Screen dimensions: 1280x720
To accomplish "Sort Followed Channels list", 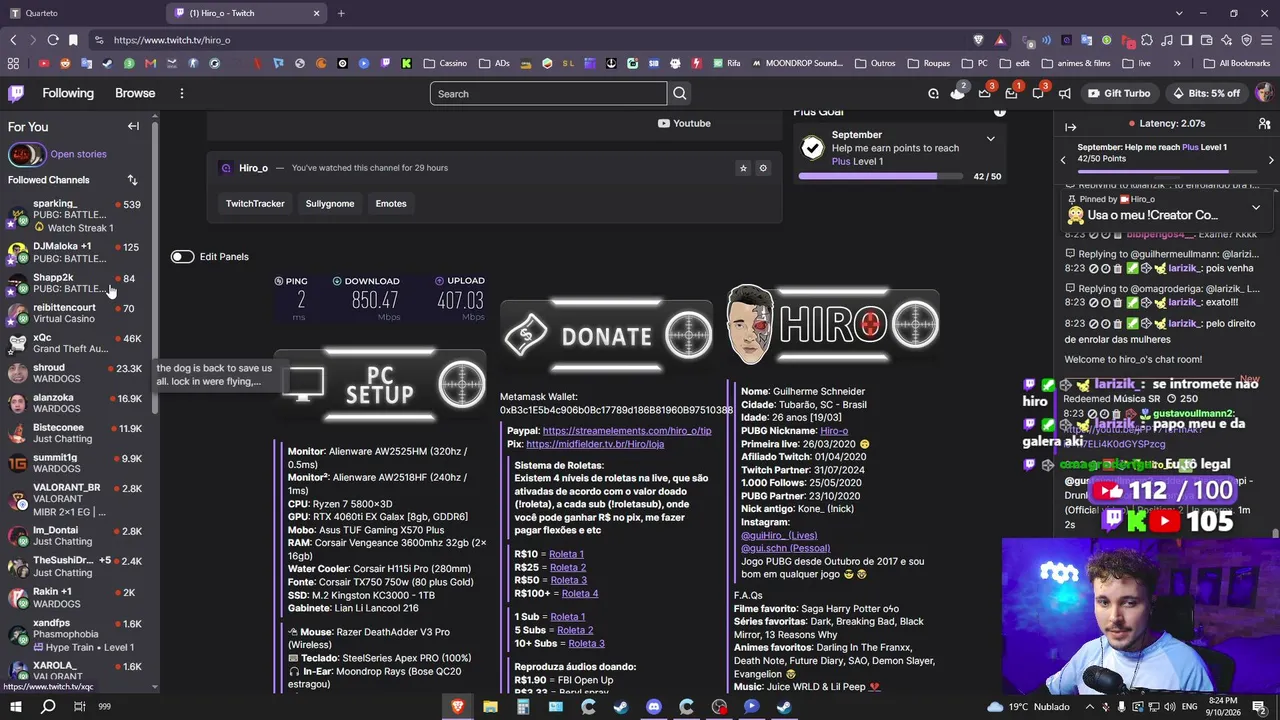I will pos(132,180).
